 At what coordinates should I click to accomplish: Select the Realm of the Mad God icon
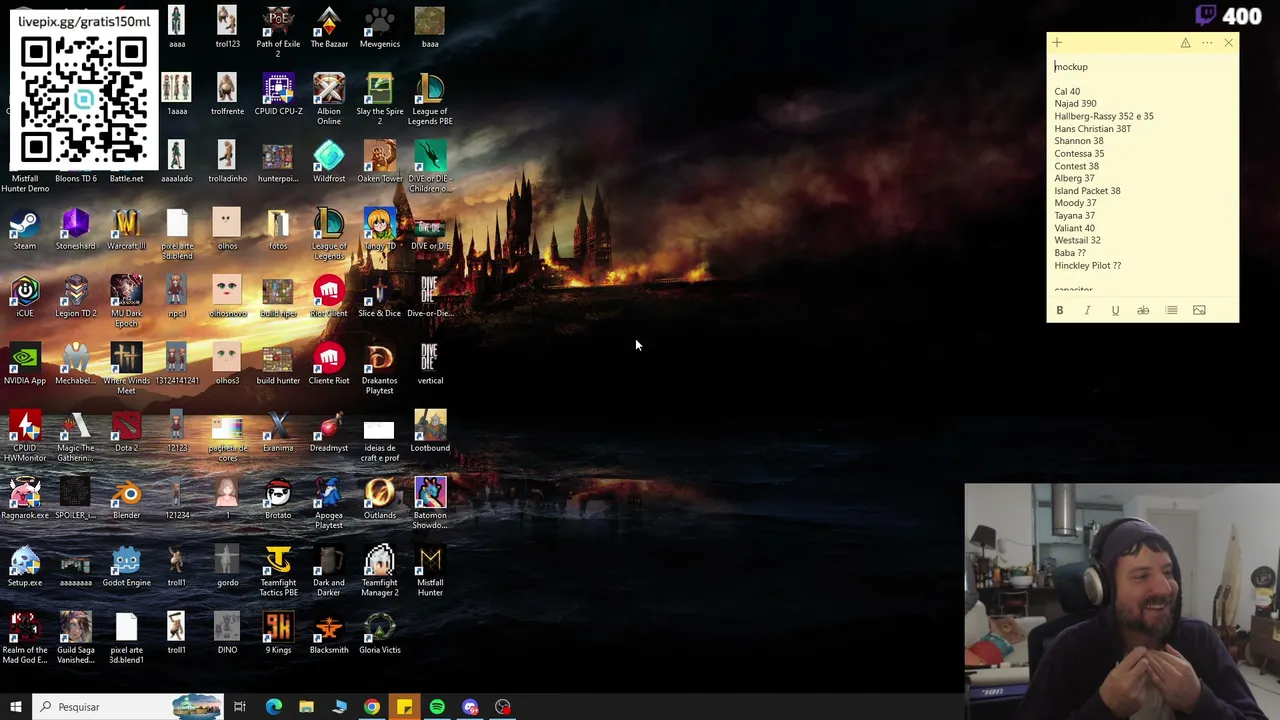pyautogui.click(x=25, y=638)
